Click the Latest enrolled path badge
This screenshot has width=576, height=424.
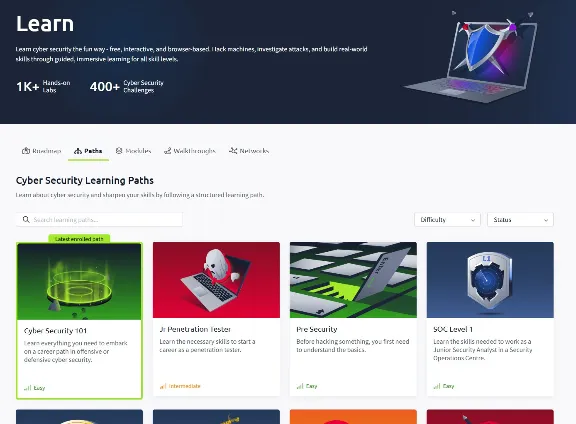click(79, 239)
